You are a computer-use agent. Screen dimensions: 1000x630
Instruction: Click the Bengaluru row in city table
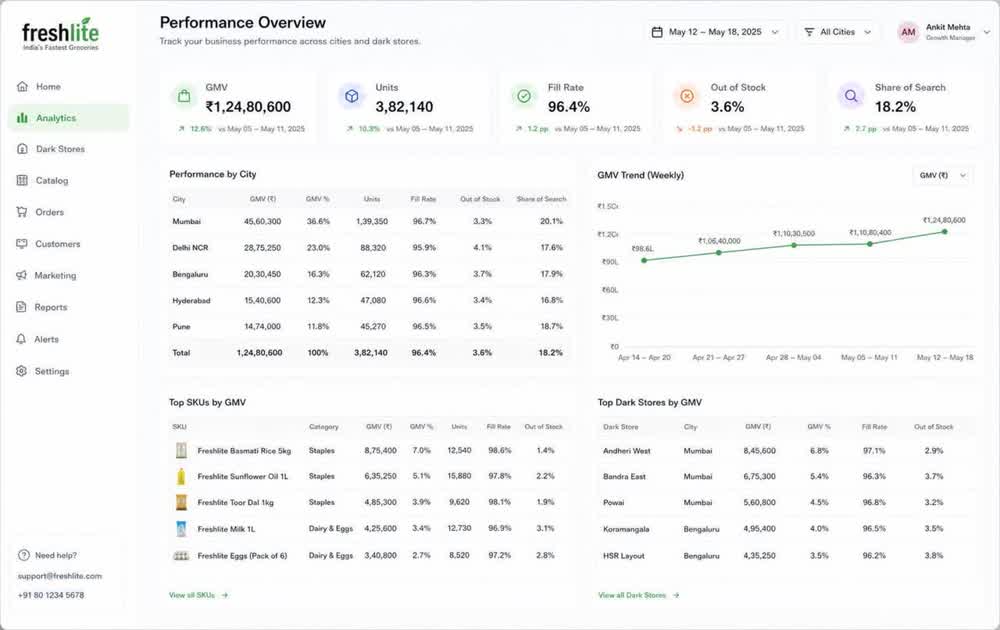pyautogui.click(x=369, y=274)
